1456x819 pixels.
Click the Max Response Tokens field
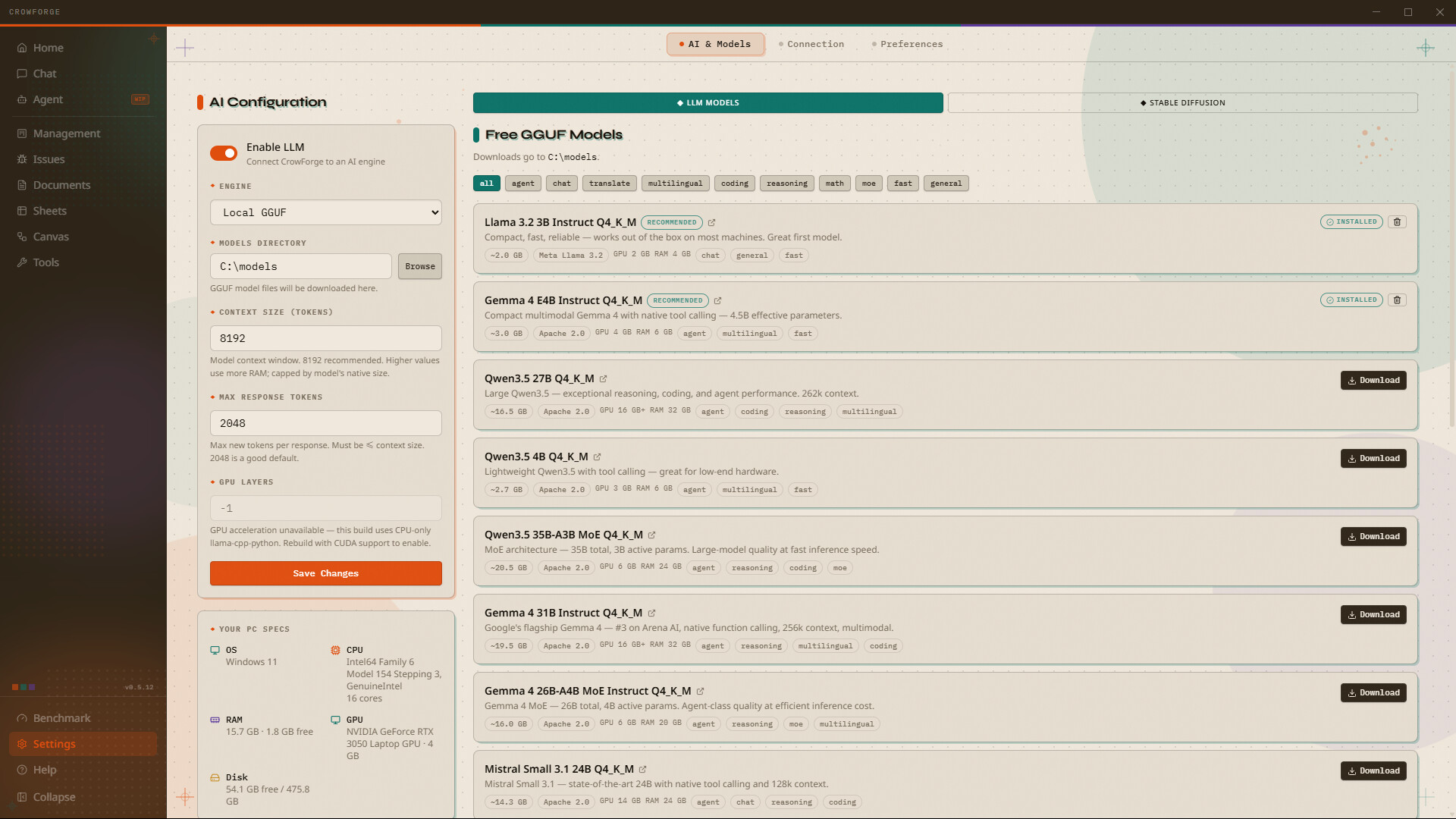[x=326, y=423]
